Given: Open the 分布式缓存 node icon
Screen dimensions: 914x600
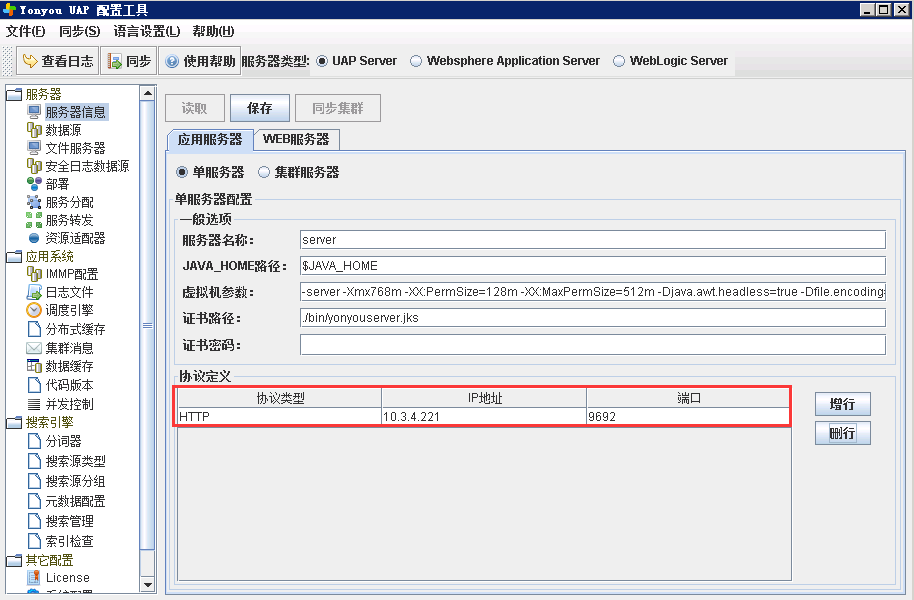Looking at the screenshot, I should pos(34,329).
